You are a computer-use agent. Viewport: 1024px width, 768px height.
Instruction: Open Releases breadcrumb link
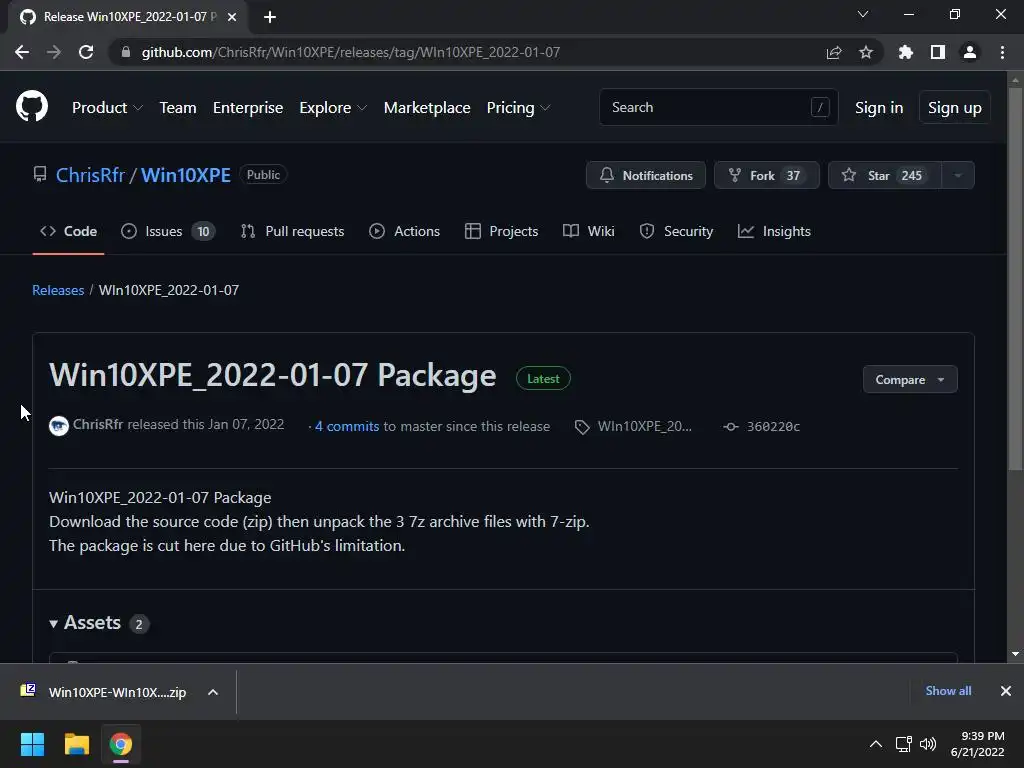click(58, 290)
